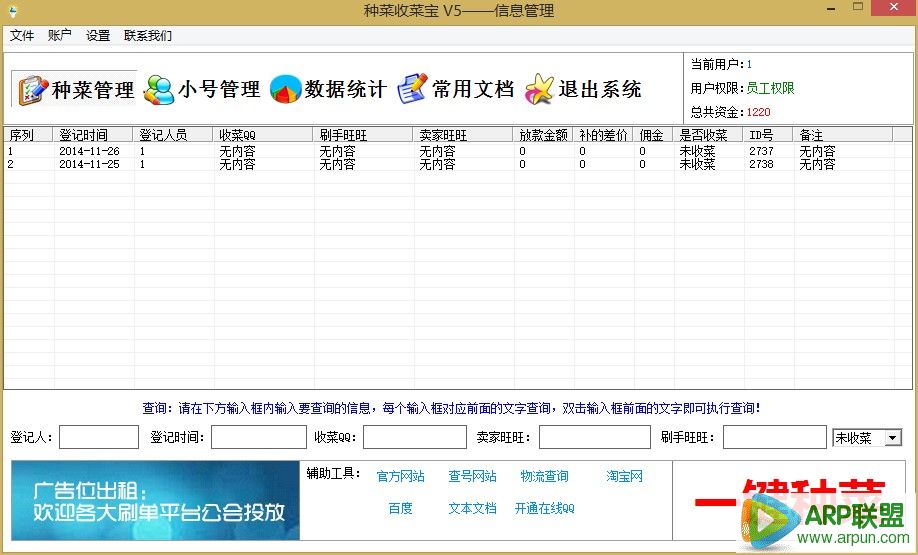Sort by ID号 column header

768,135
